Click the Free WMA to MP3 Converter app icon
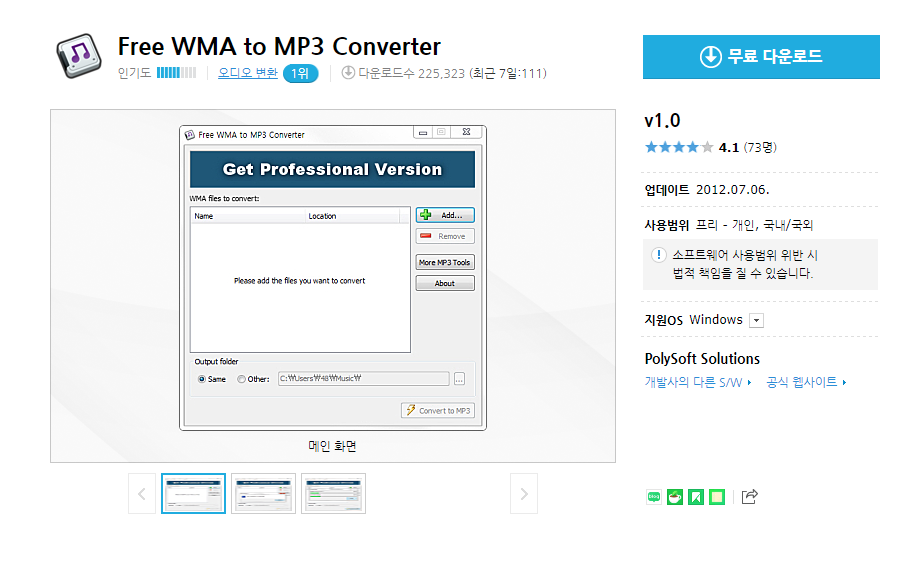Image resolution: width=909 pixels, height=562 pixels. click(x=79, y=56)
